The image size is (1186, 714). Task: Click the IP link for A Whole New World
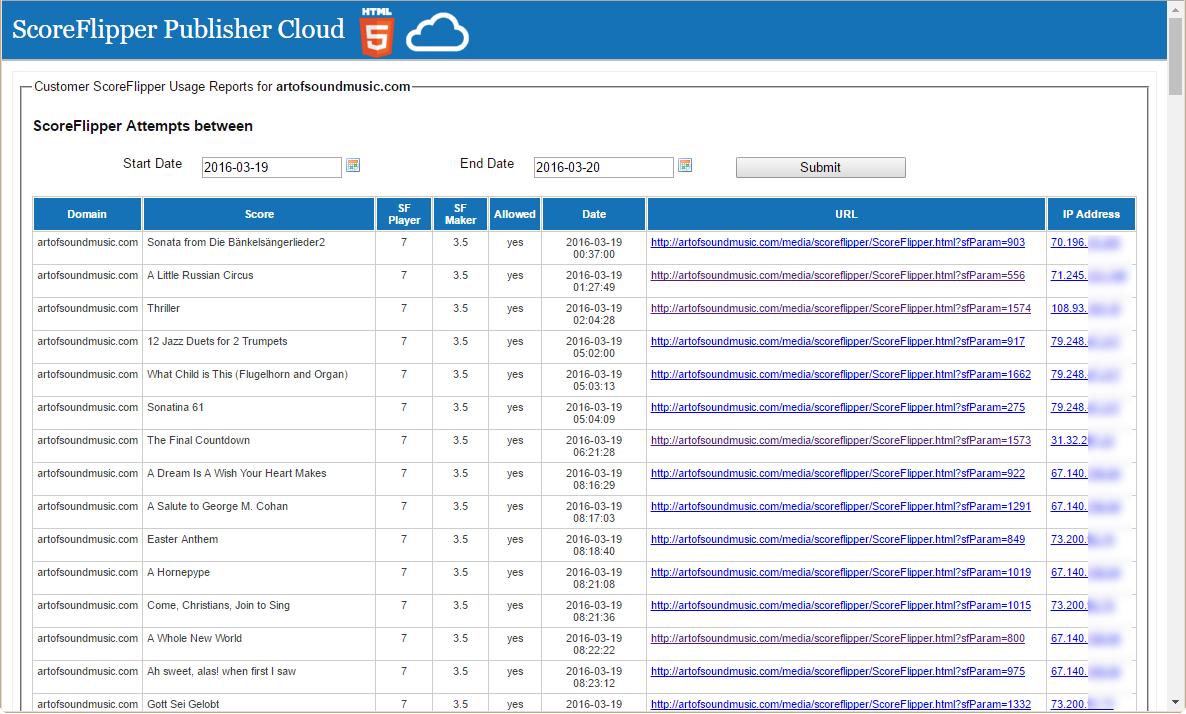[1085, 638]
